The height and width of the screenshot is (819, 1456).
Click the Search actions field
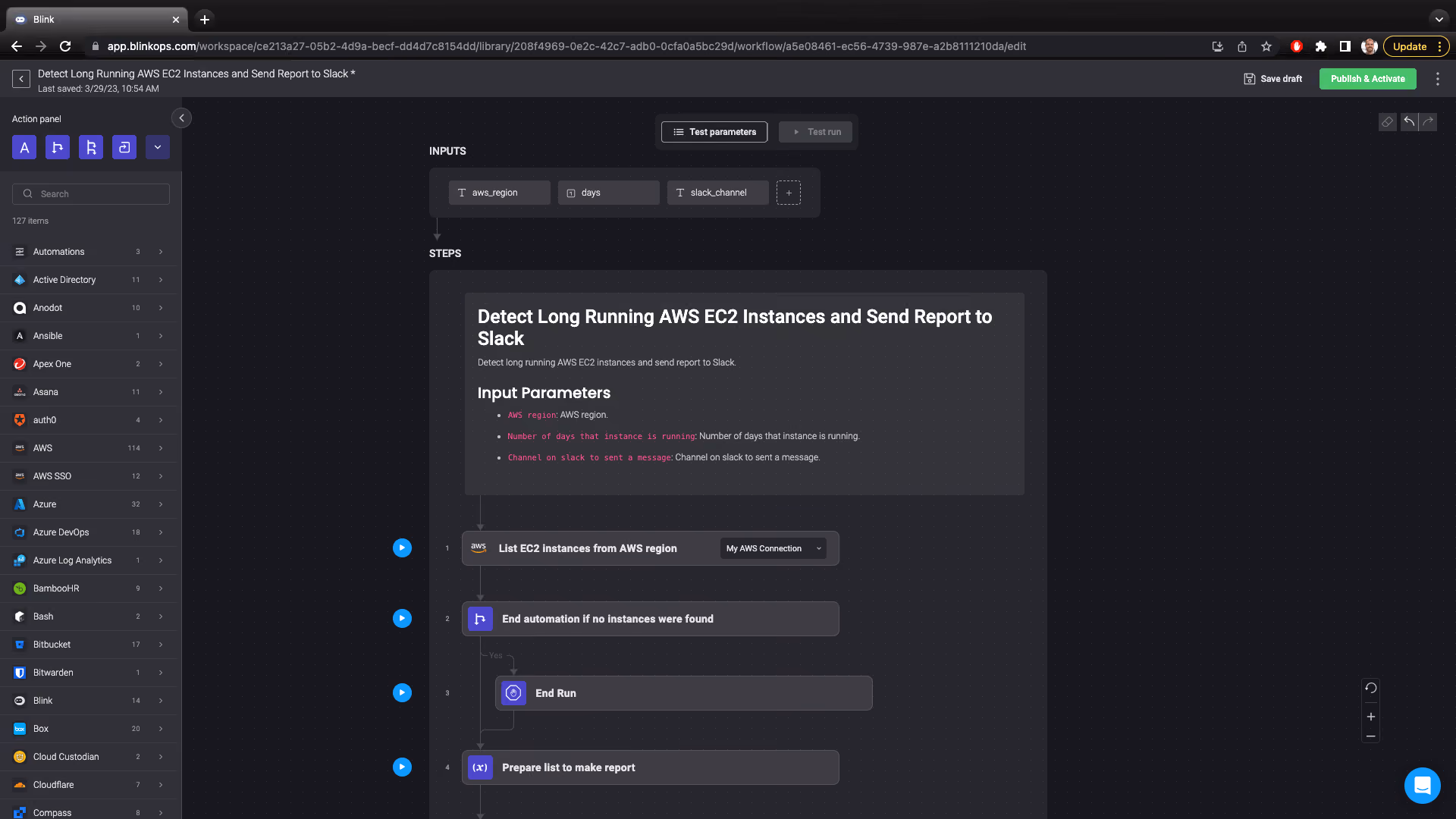pos(91,194)
